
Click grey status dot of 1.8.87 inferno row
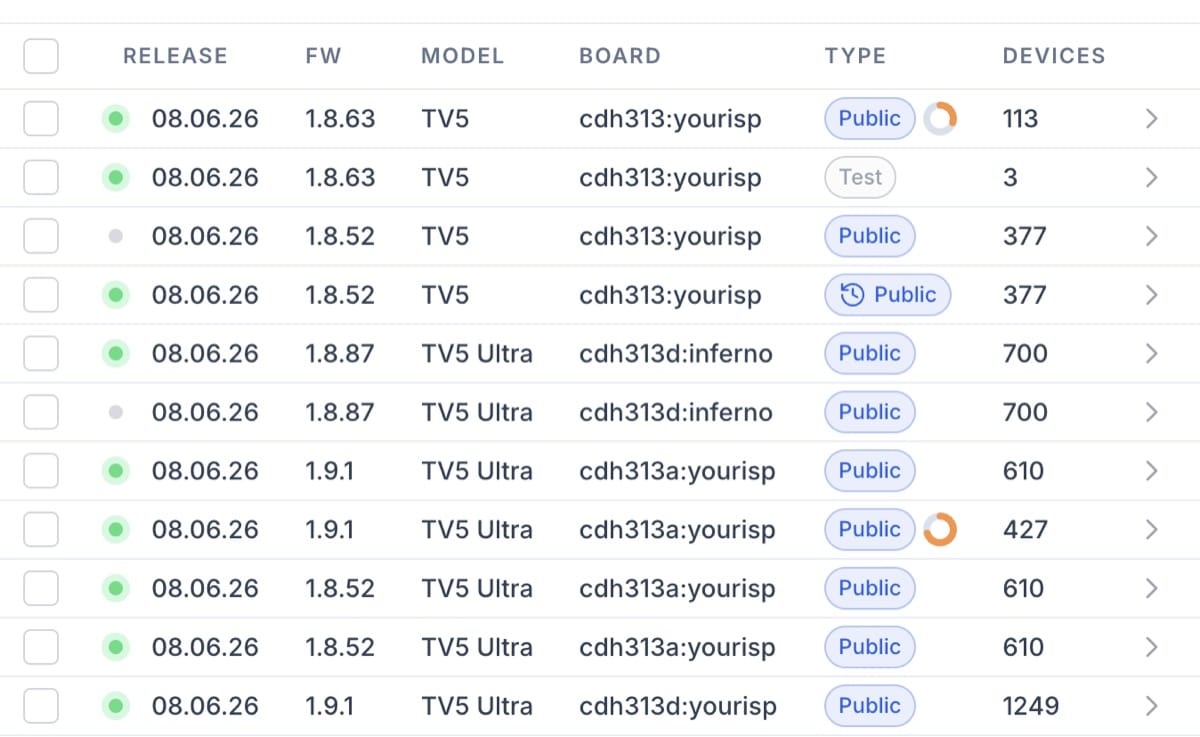(x=116, y=412)
